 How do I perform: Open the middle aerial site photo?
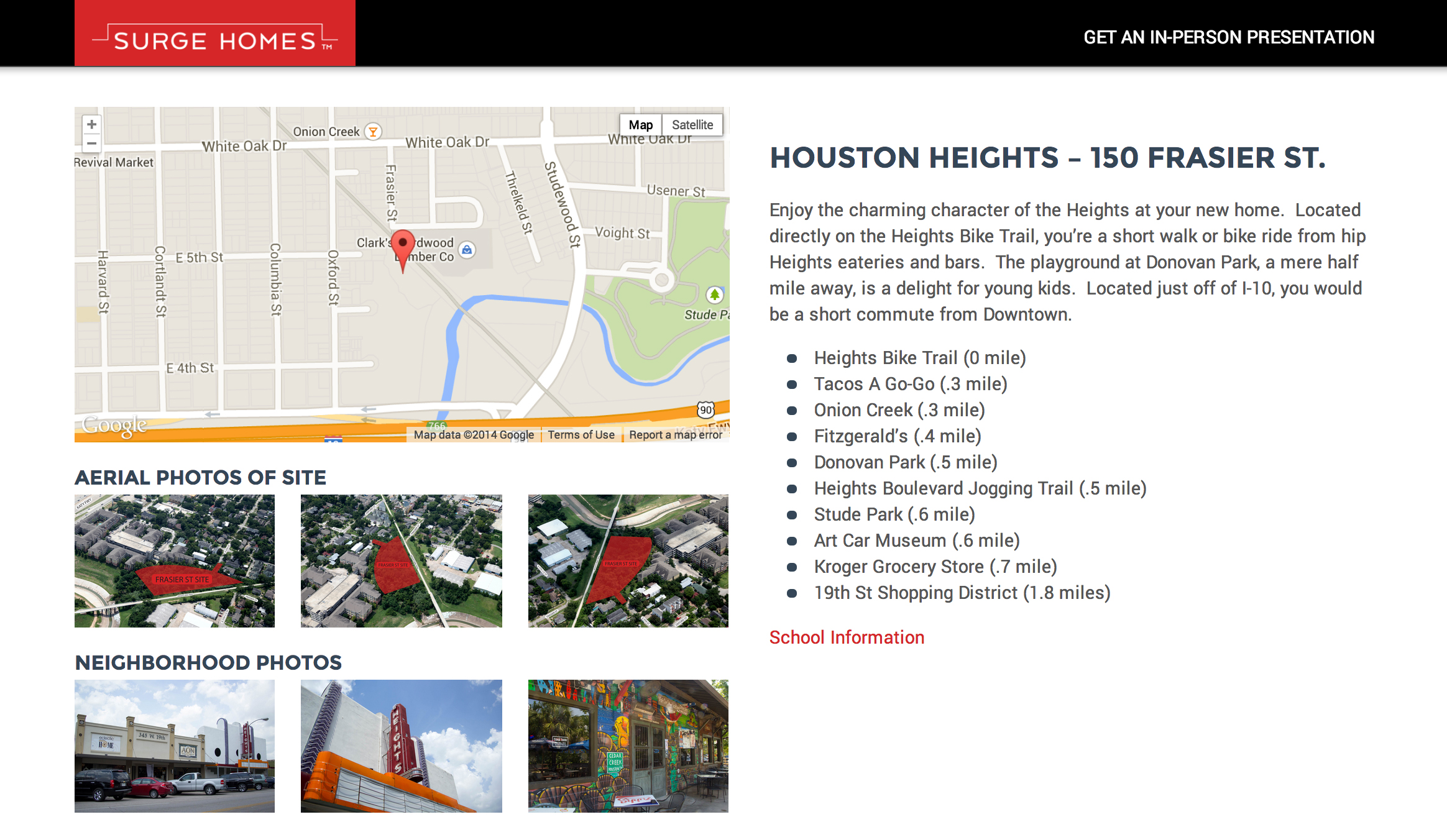tap(401, 561)
